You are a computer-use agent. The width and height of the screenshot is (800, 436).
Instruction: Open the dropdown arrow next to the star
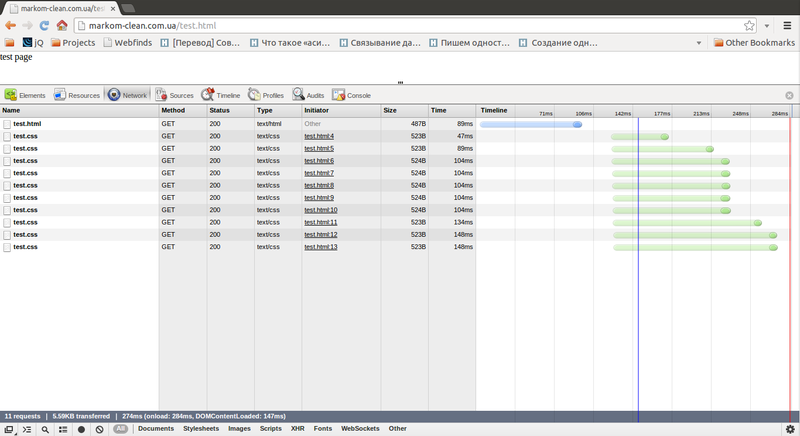coord(766,25)
